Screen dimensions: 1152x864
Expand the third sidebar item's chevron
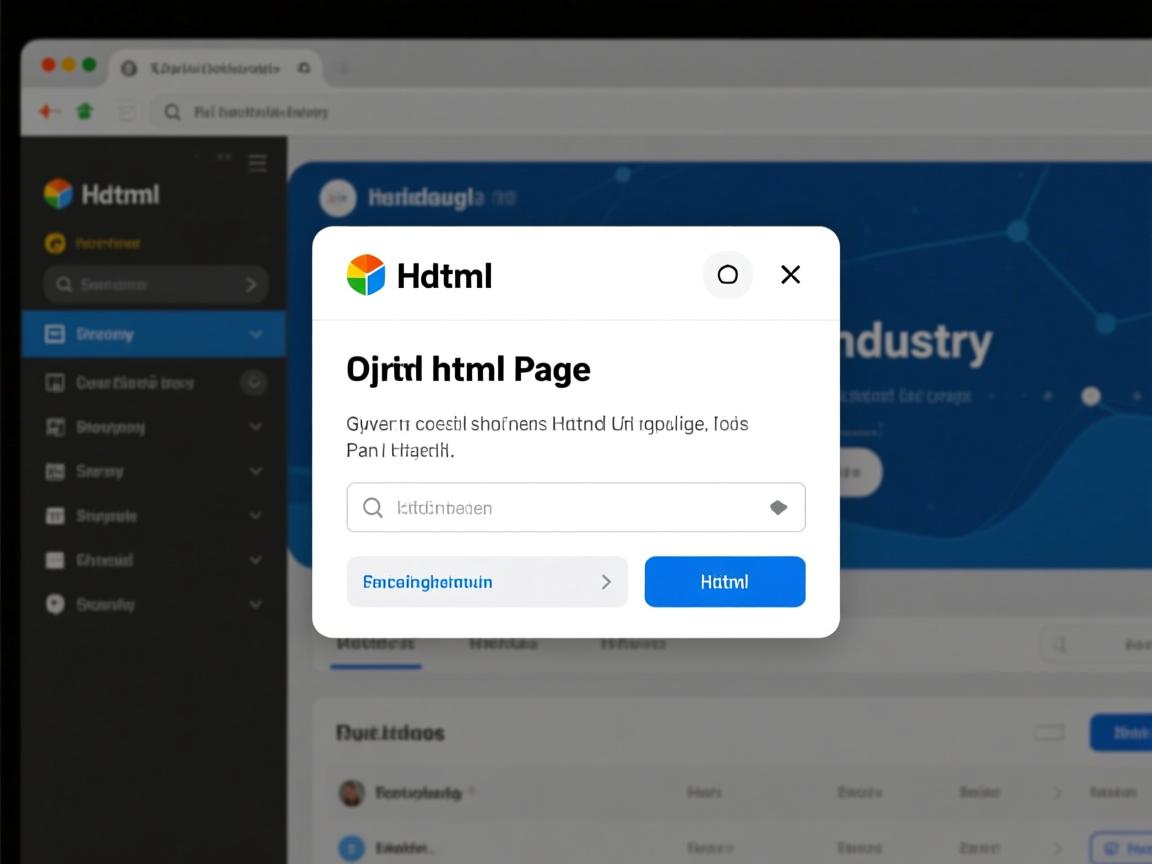pyautogui.click(x=256, y=427)
